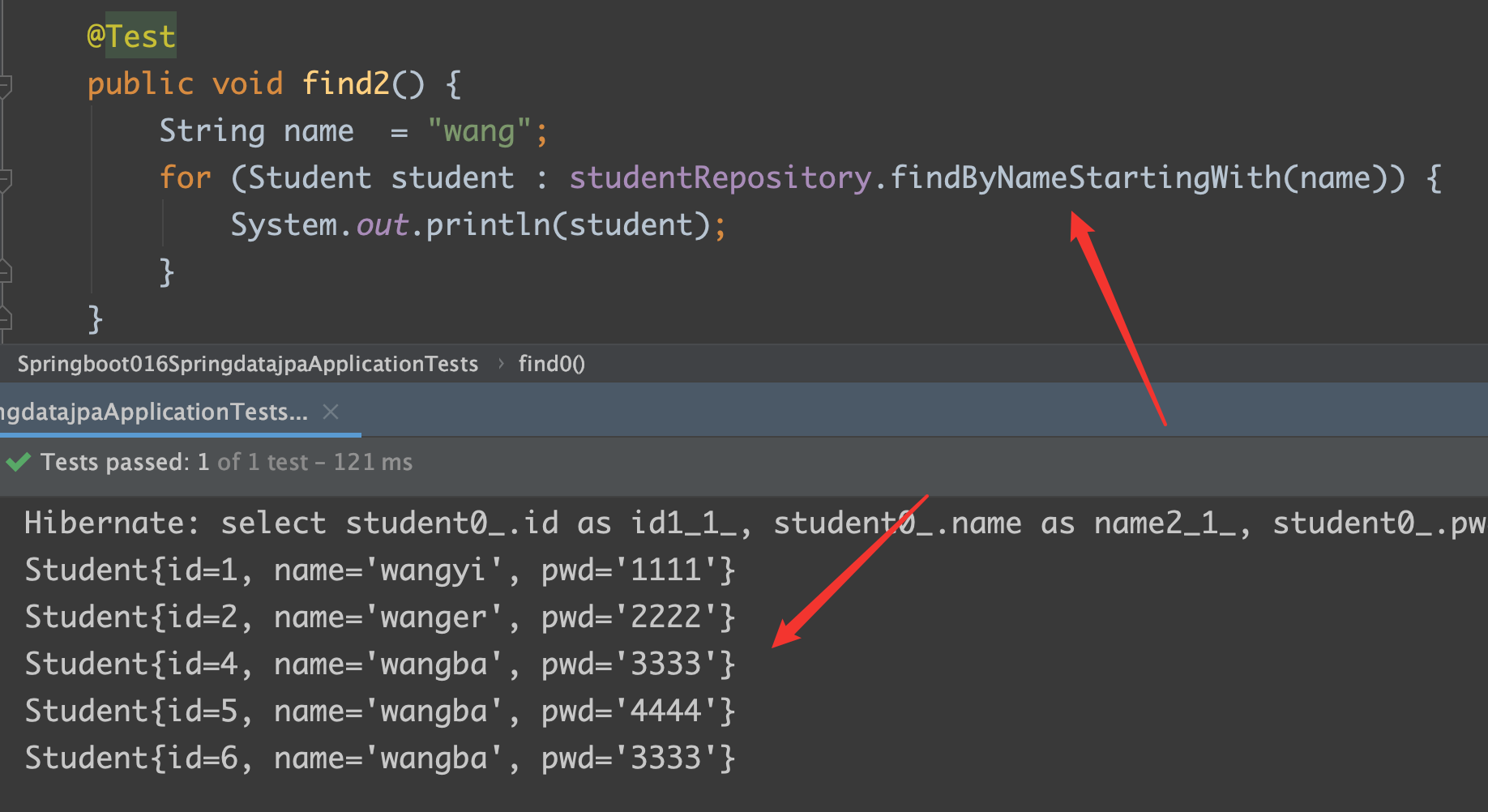The width and height of the screenshot is (1488, 812).
Task: Click the for loop closing fold marker
Action: coord(5,271)
